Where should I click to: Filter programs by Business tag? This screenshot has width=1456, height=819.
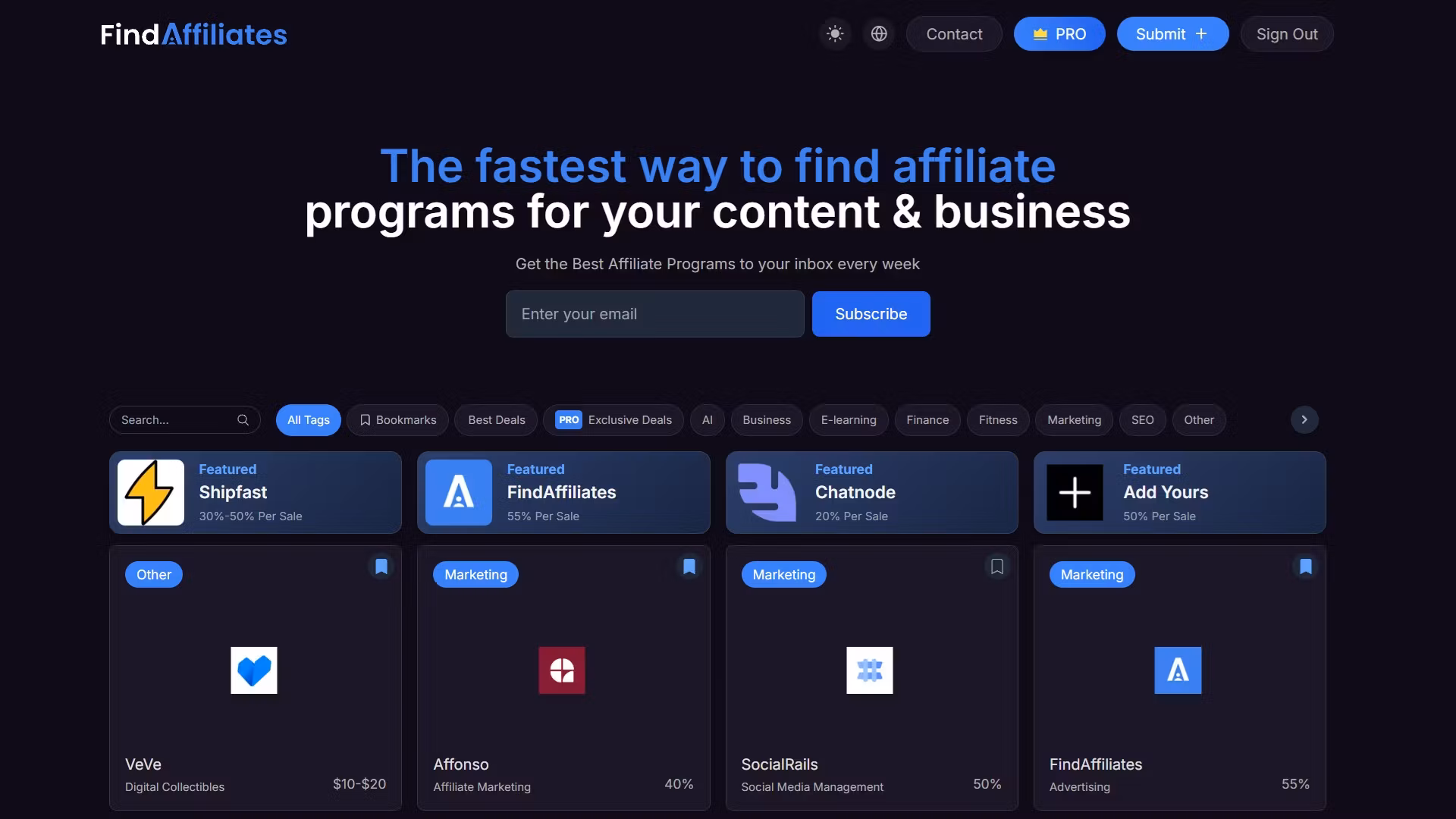pos(767,420)
